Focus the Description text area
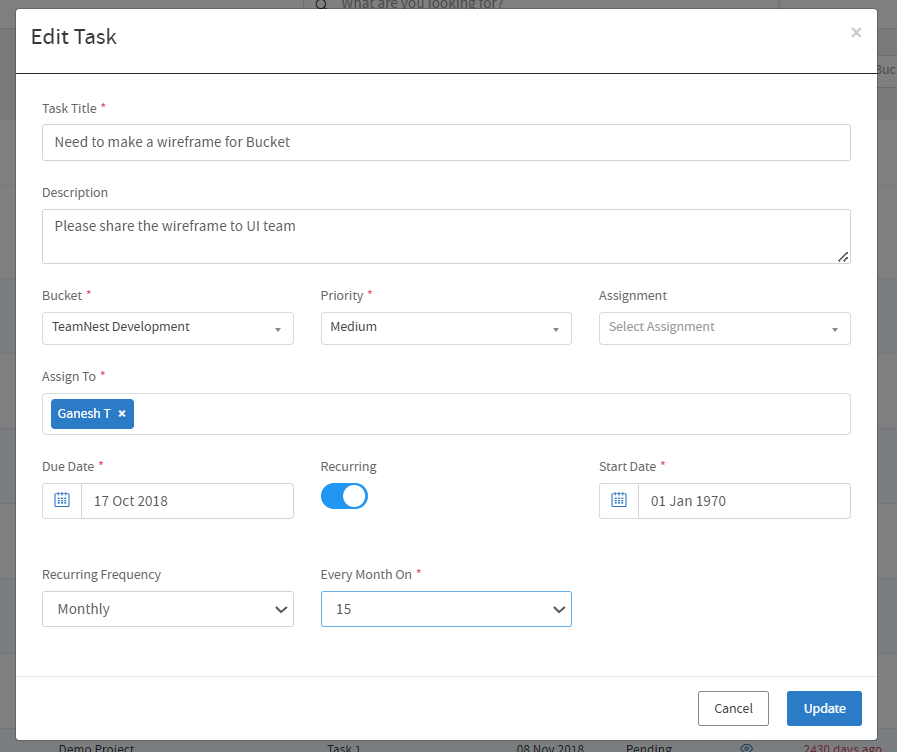The image size is (897, 752). [x=446, y=236]
